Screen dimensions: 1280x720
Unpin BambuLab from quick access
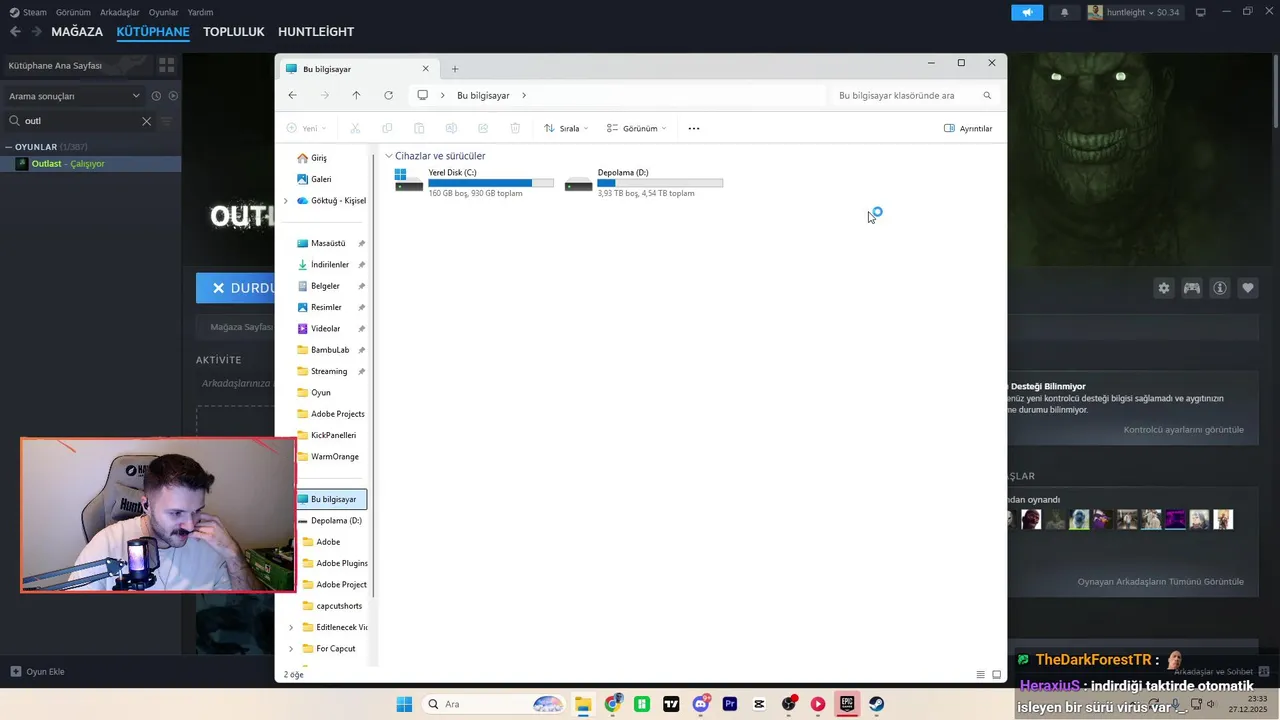[x=361, y=350]
